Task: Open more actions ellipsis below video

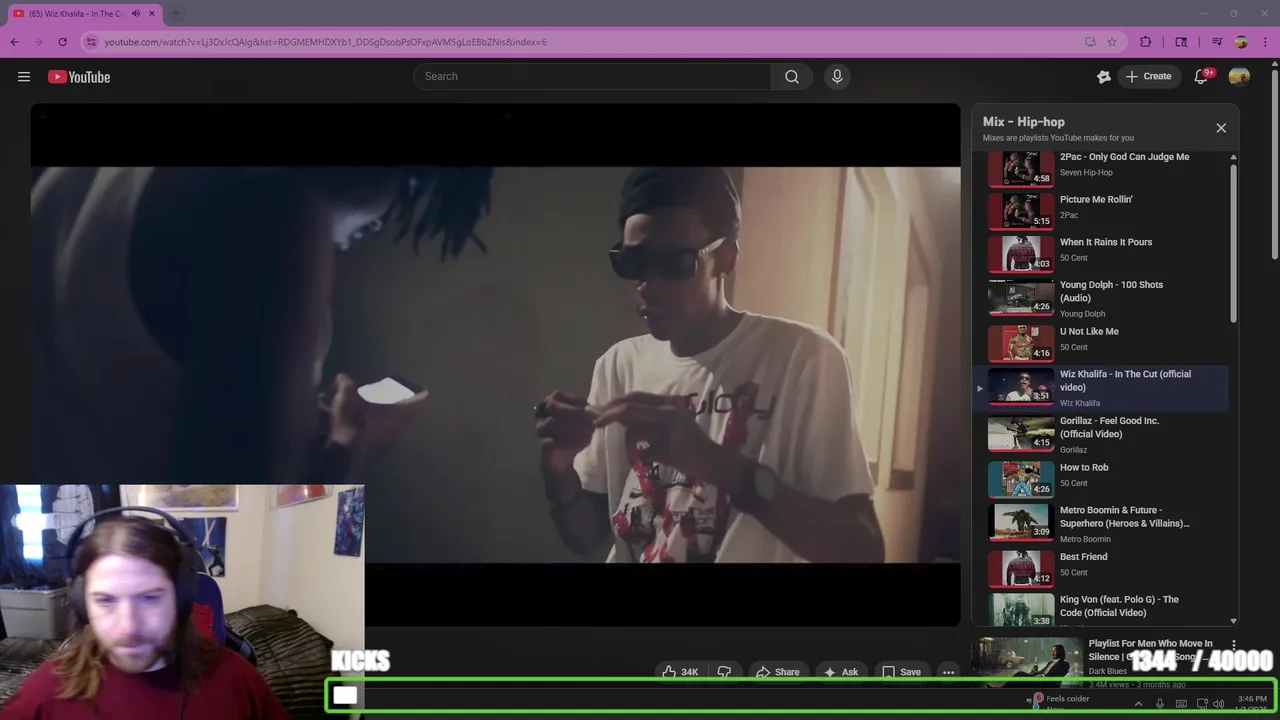Action: point(948,672)
